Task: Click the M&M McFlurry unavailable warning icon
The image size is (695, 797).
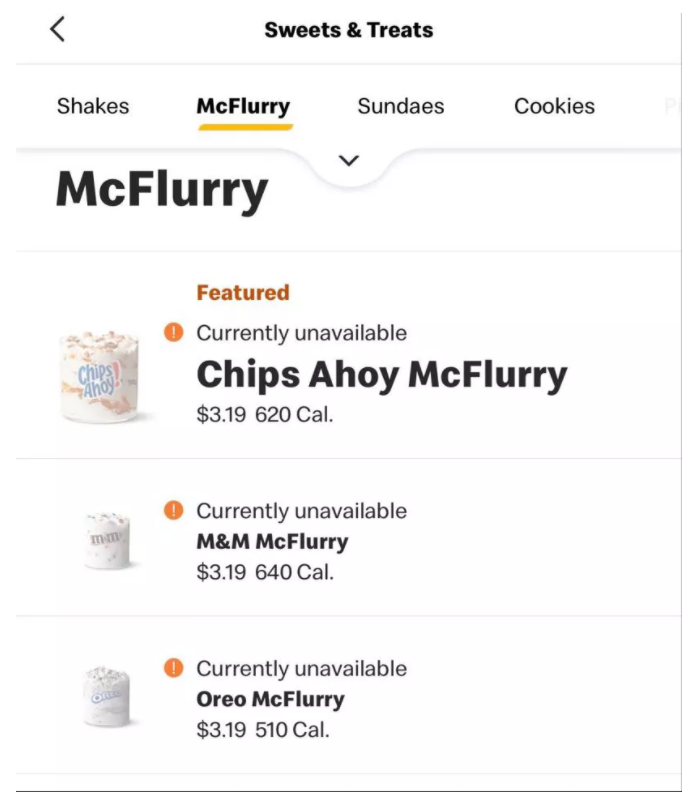Action: point(173,510)
